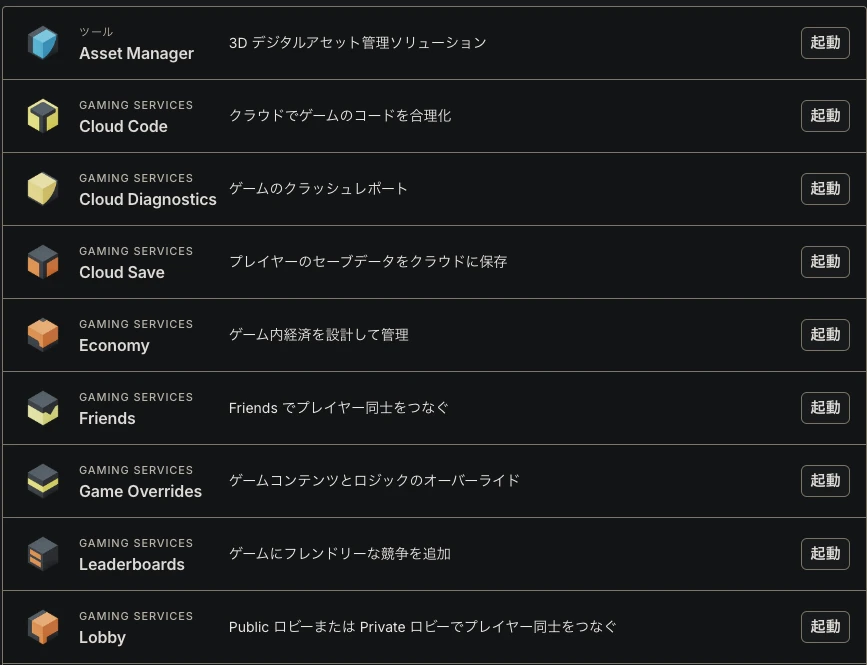Launch Asset Manager with the 起動 button
The height and width of the screenshot is (665, 867).
click(x=825, y=43)
